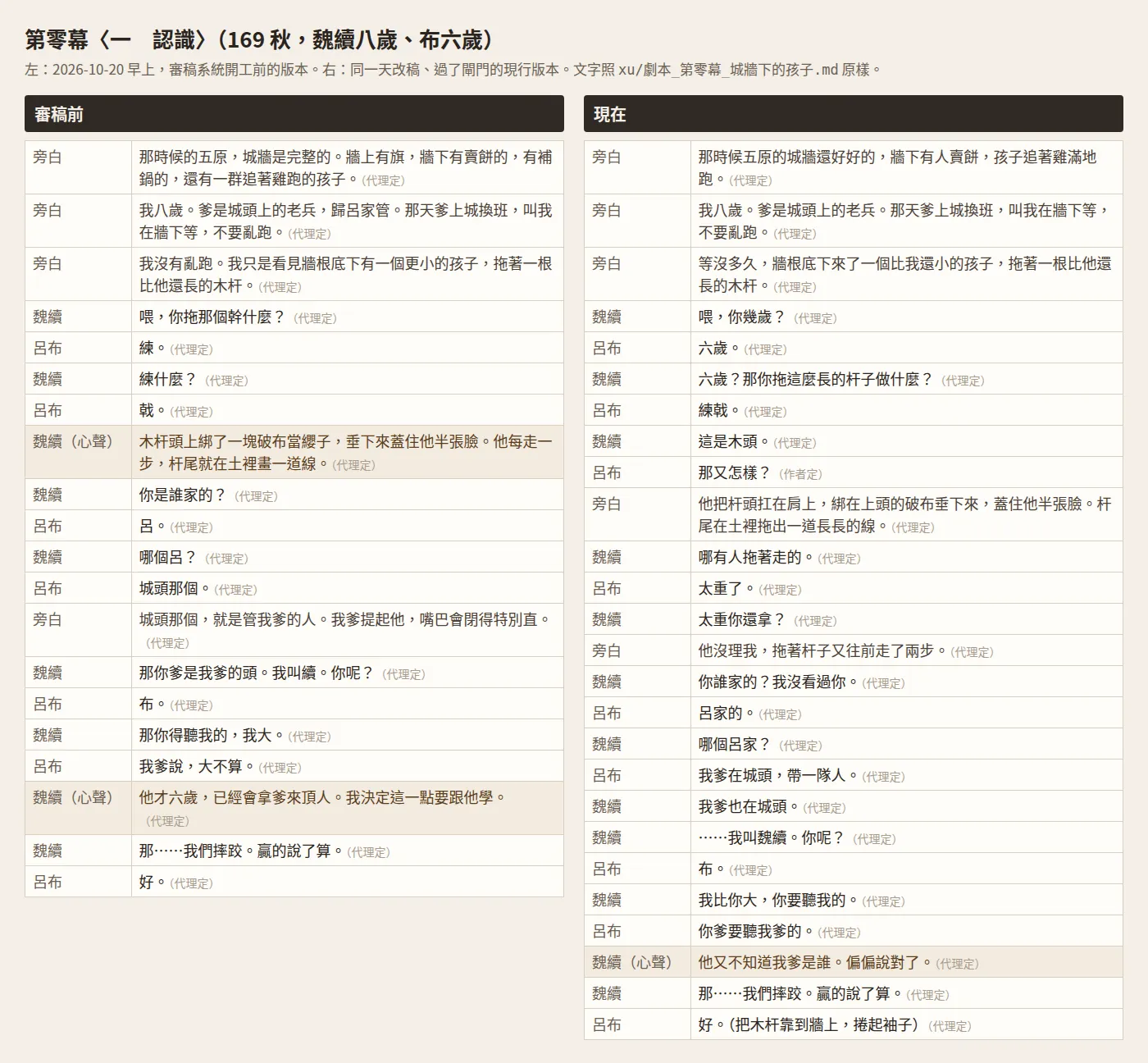Click the file path 'xu/劇本_第零幕_城牆下的孩子.md' in the subtitle

[x=727, y=70]
